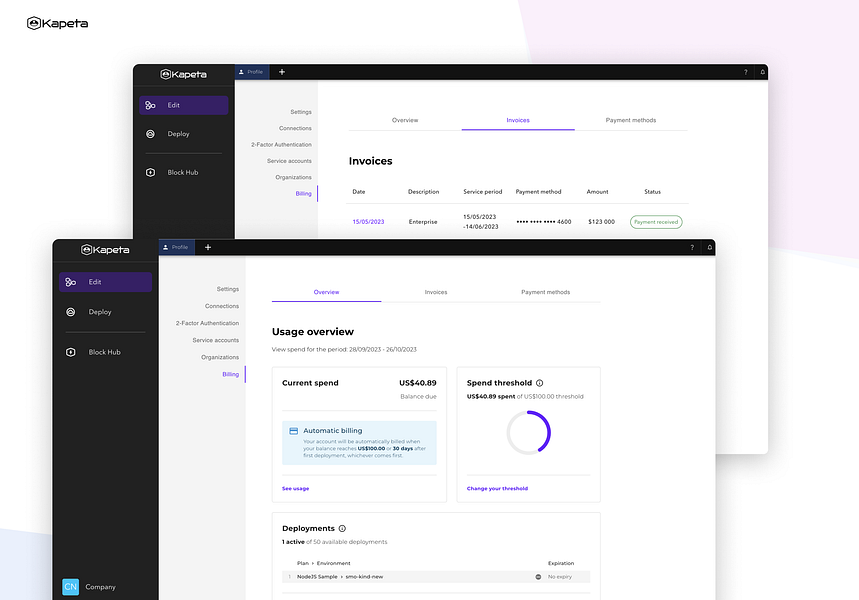Click the Automatic billing info icon
Viewport: 859px width, 600px height.
click(295, 430)
